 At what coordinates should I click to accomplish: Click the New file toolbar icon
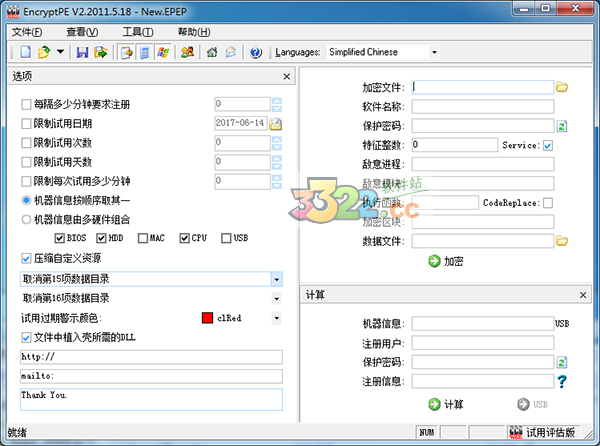click(26, 52)
